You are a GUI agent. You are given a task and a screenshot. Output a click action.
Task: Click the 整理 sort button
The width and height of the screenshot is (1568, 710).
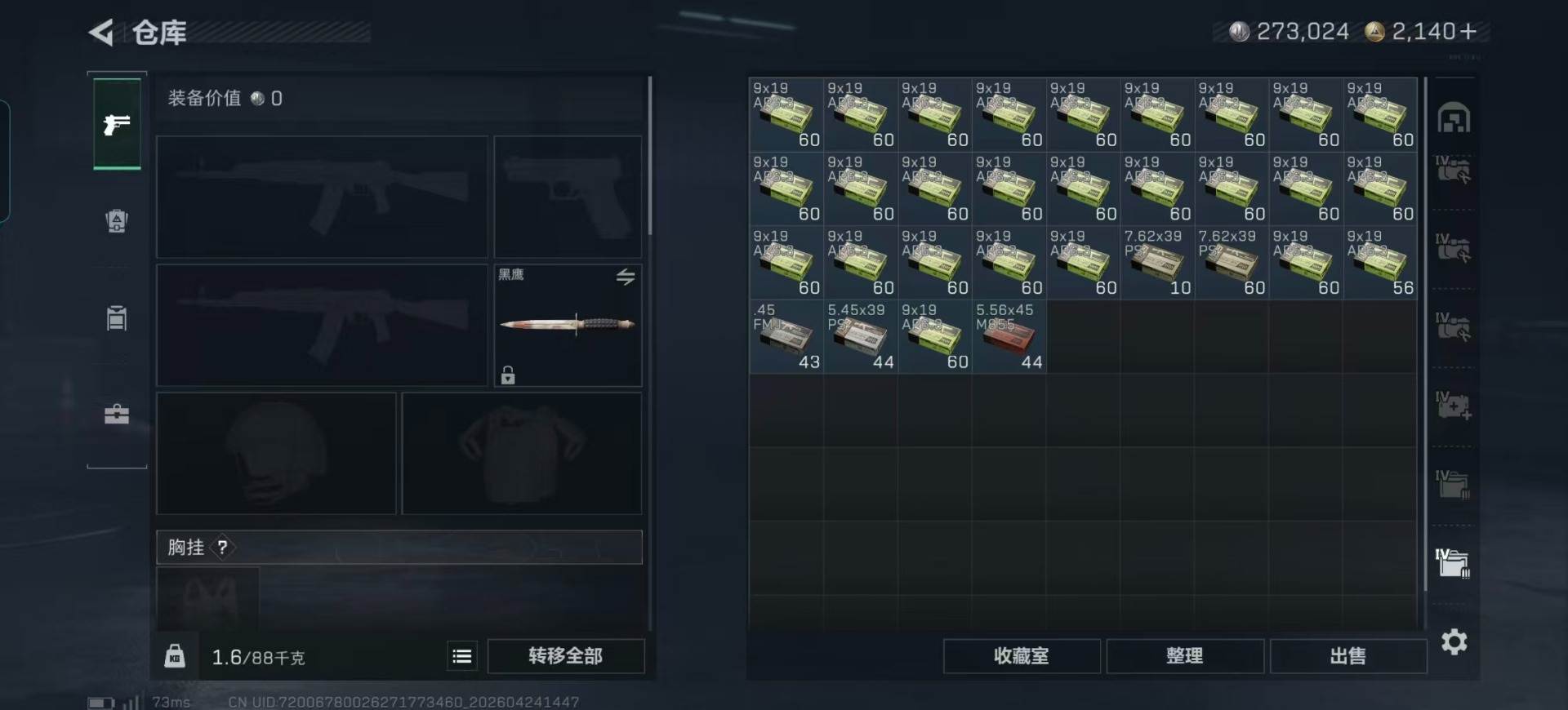point(1184,656)
